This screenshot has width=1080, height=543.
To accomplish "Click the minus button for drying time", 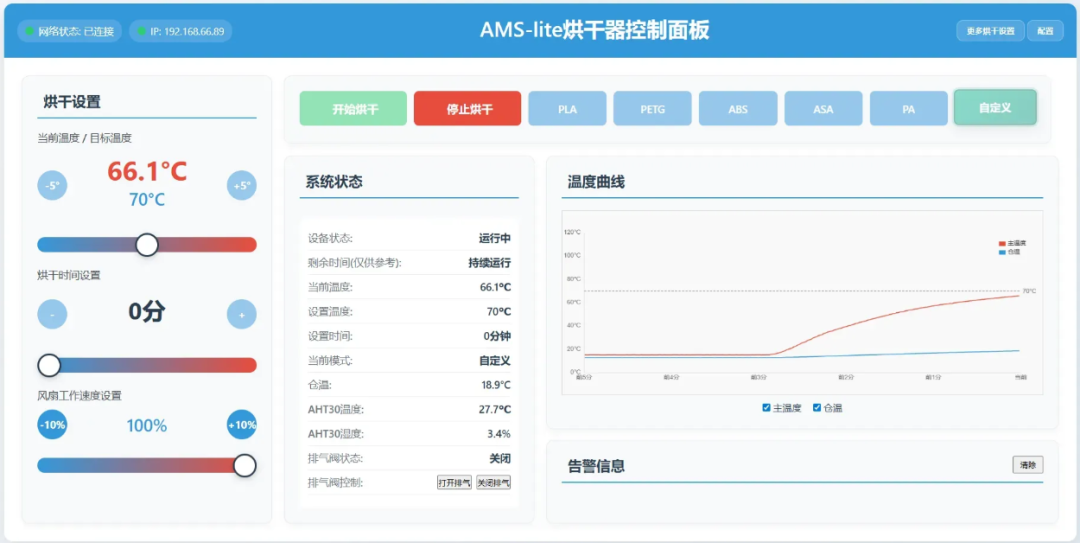I will tap(52, 314).
